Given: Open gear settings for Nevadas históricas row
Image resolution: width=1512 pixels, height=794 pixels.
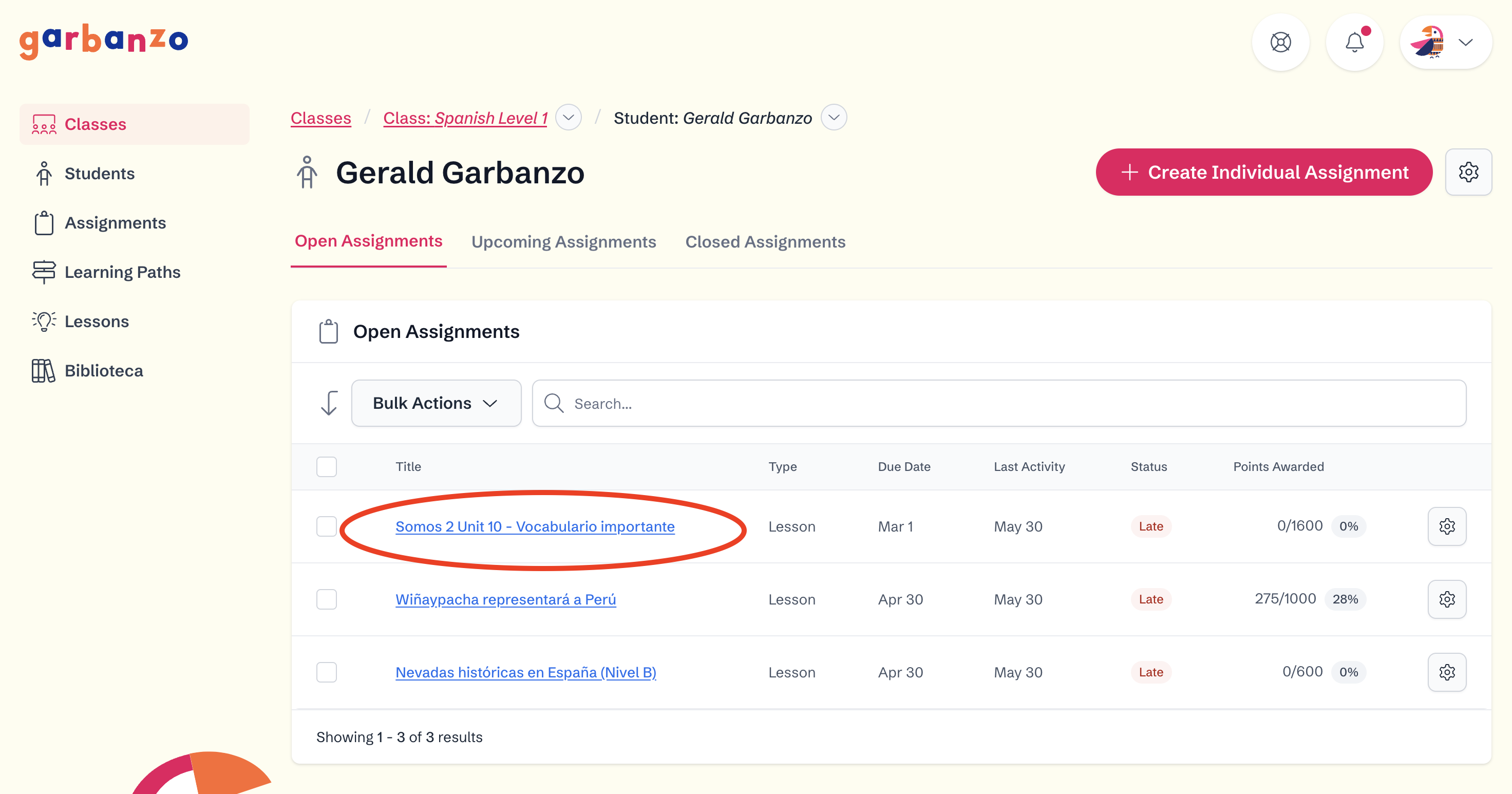Looking at the screenshot, I should coord(1446,672).
